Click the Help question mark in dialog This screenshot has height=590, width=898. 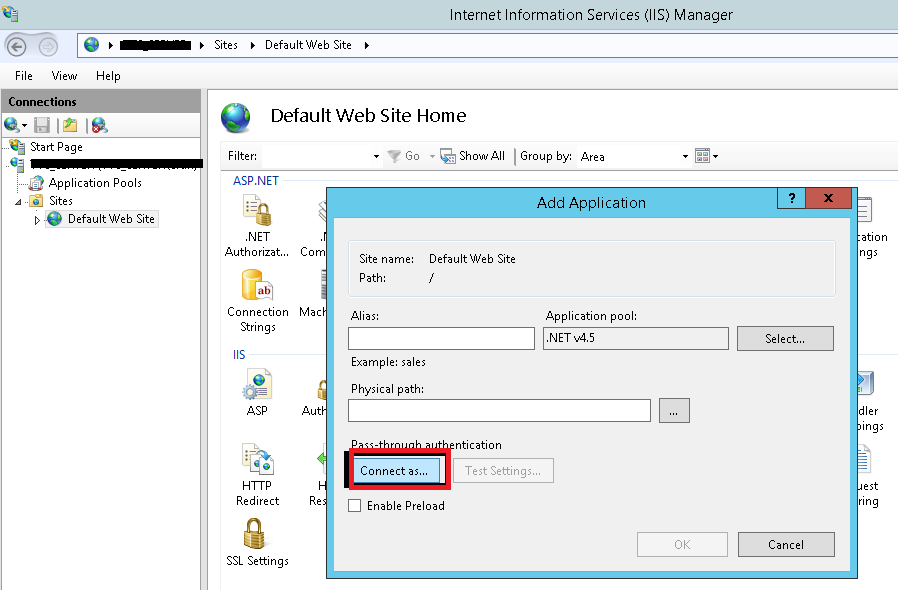(791, 198)
